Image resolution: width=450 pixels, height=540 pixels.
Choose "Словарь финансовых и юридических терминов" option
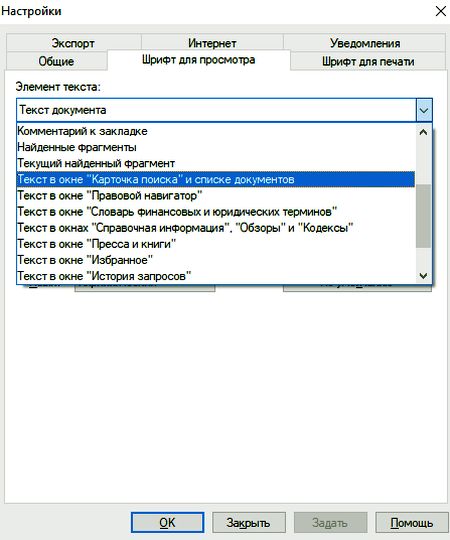pos(216,212)
